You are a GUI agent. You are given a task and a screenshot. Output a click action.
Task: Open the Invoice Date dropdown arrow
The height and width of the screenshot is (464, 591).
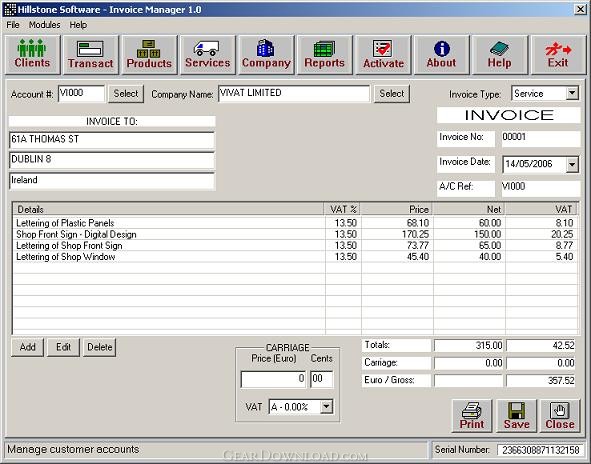point(572,165)
